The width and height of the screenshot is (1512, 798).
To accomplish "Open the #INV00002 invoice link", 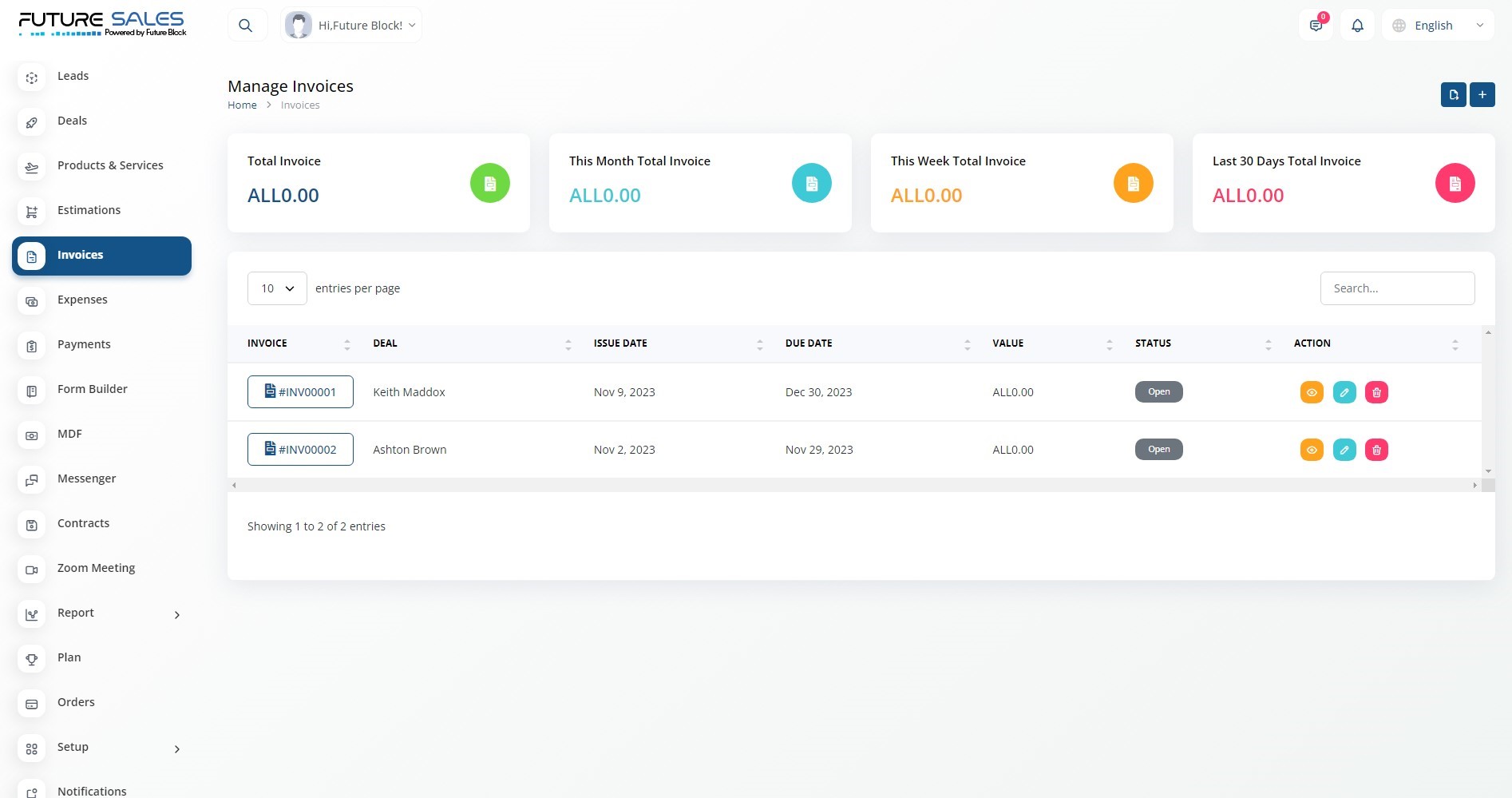I will point(300,450).
